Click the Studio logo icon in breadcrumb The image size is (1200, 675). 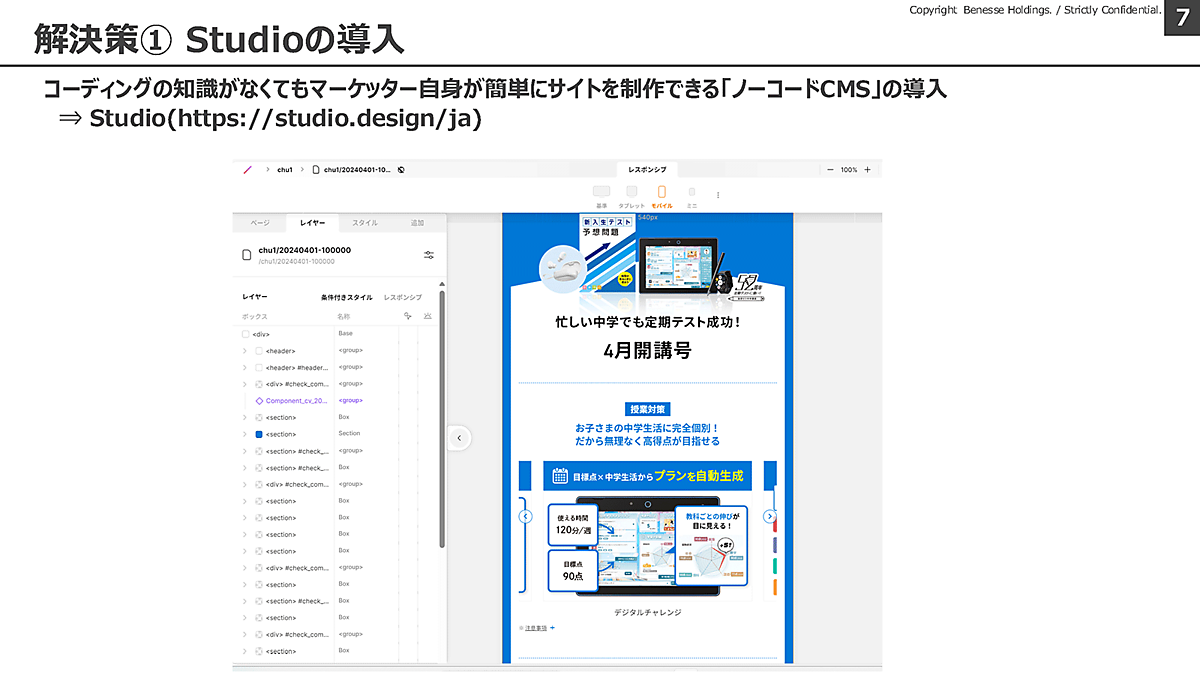click(247, 170)
